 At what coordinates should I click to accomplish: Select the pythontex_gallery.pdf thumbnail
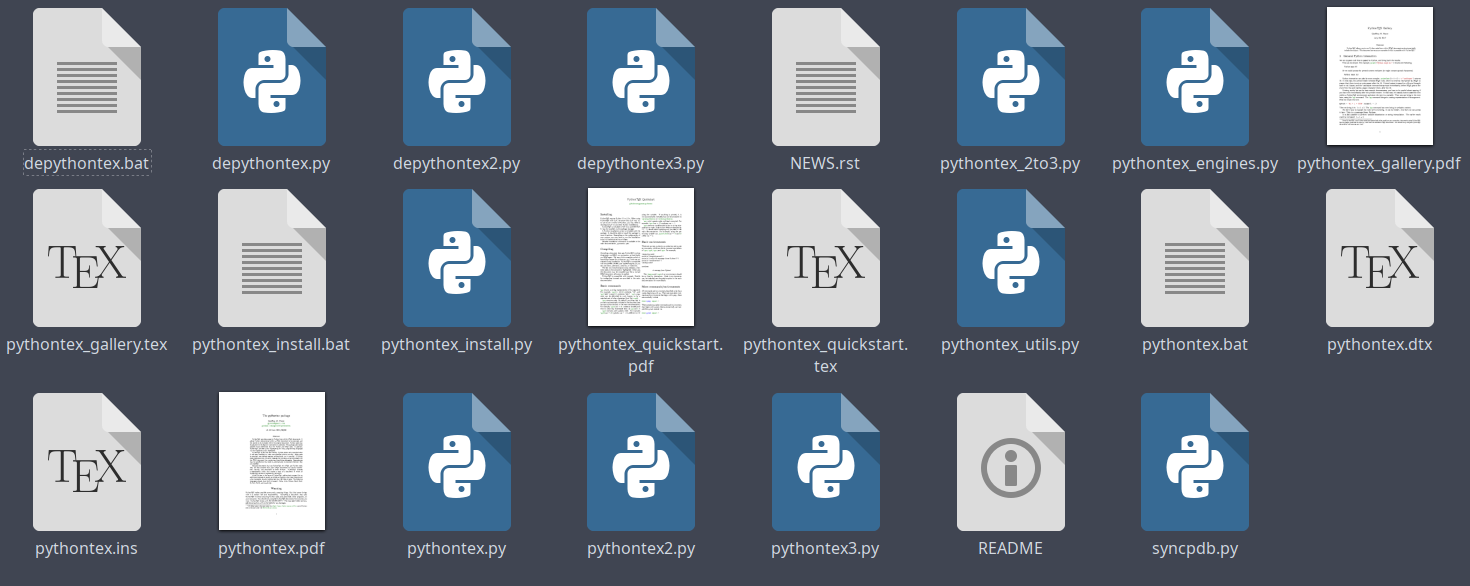(x=1379, y=76)
